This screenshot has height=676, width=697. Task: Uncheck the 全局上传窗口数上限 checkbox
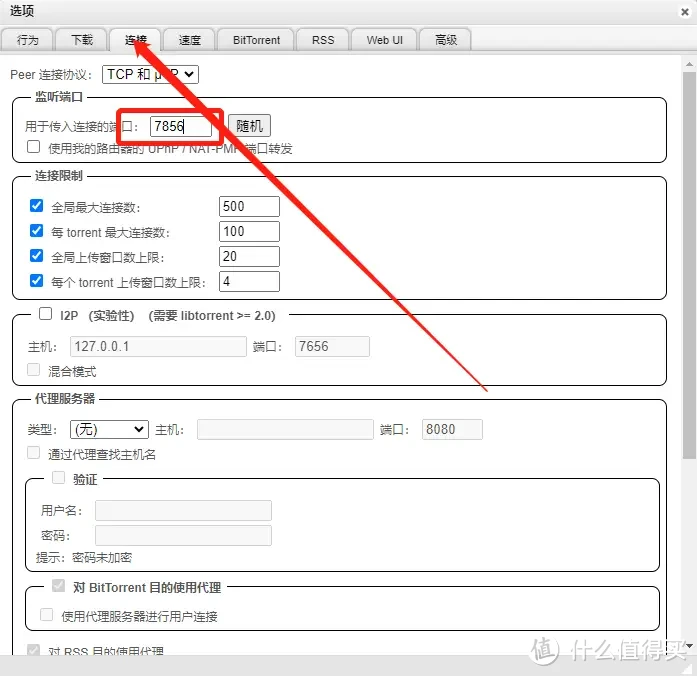coord(36,256)
